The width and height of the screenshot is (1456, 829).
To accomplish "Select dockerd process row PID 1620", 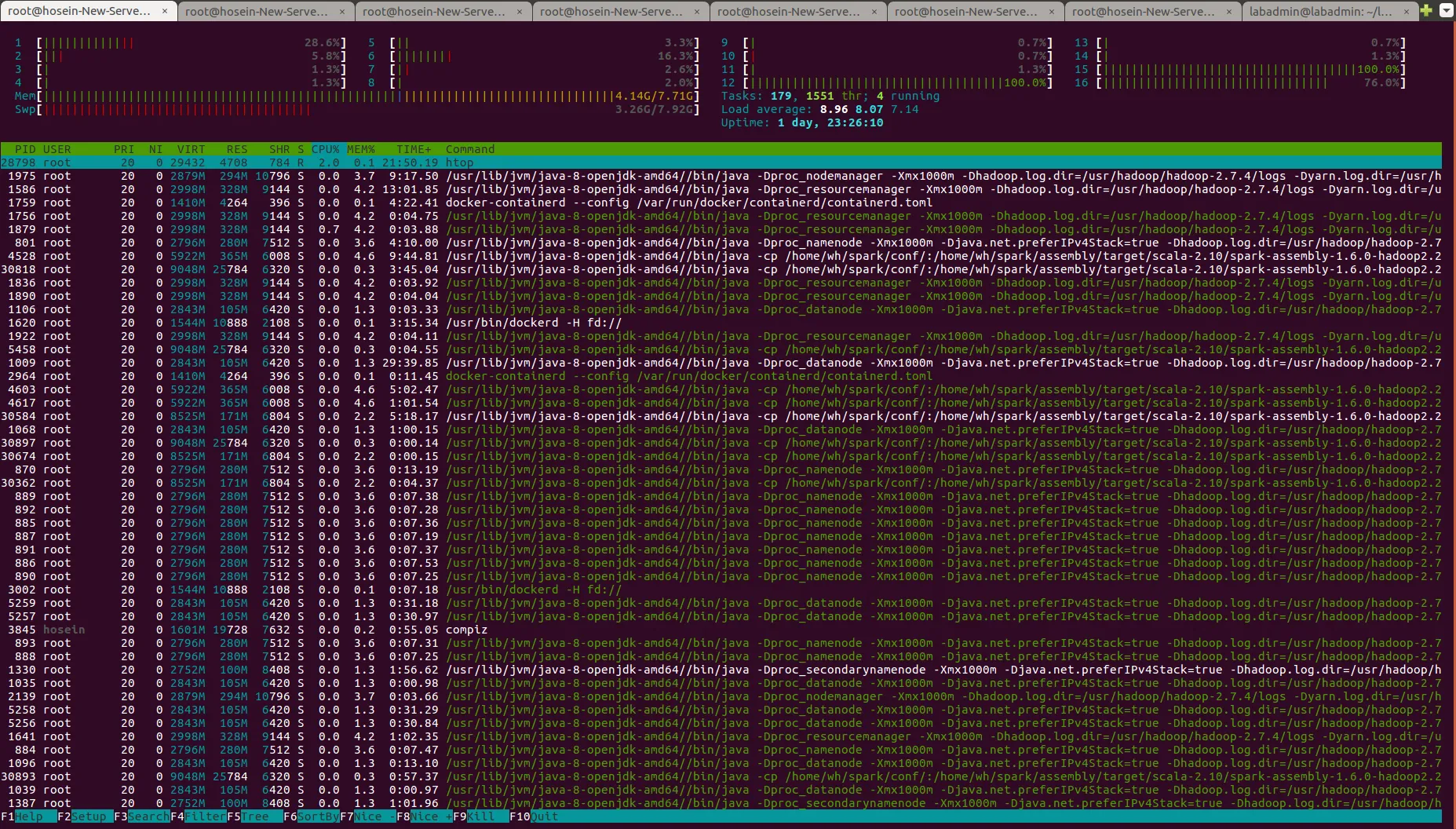I will [721, 323].
